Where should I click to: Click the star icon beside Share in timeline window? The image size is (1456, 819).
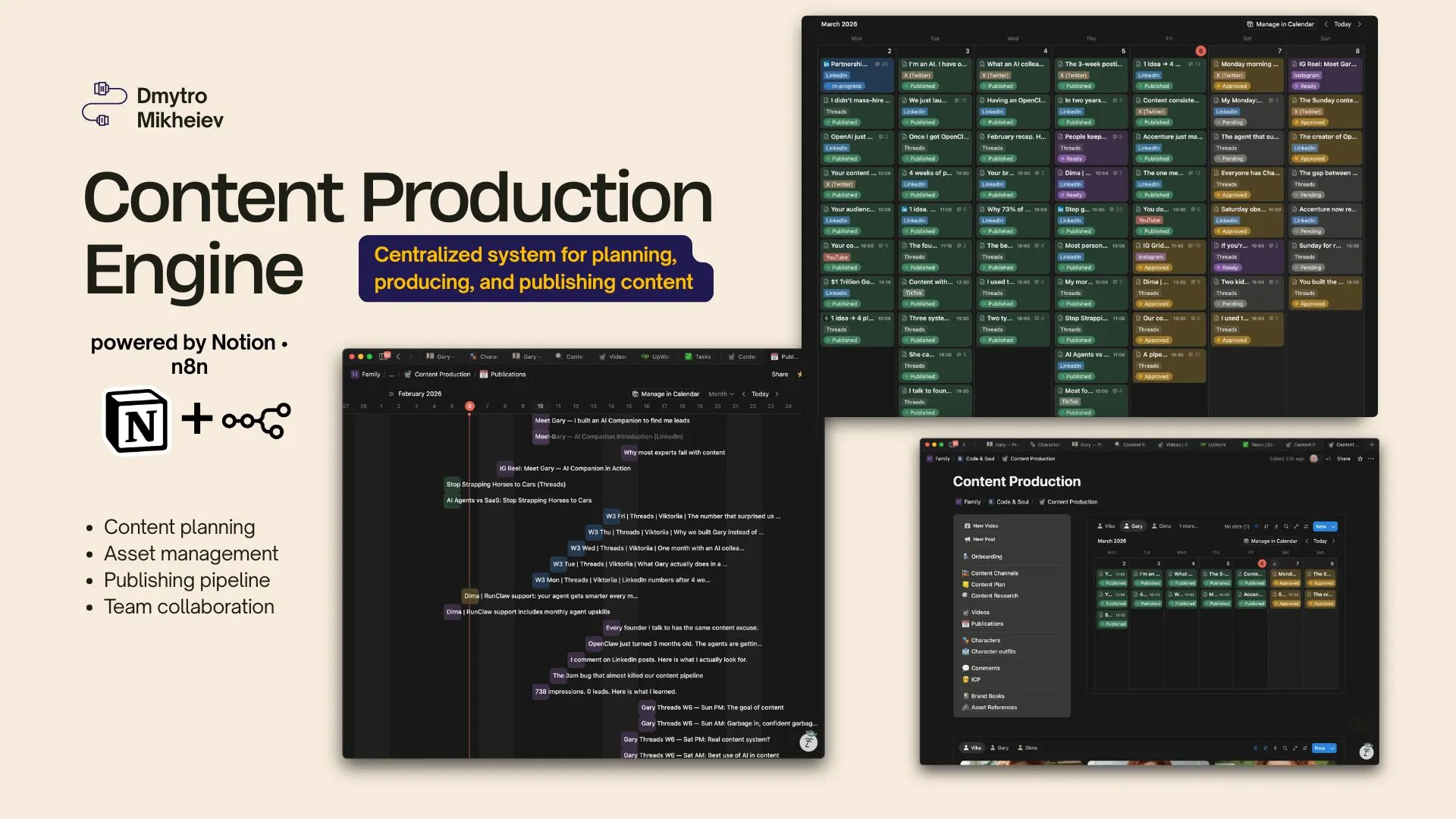point(799,374)
